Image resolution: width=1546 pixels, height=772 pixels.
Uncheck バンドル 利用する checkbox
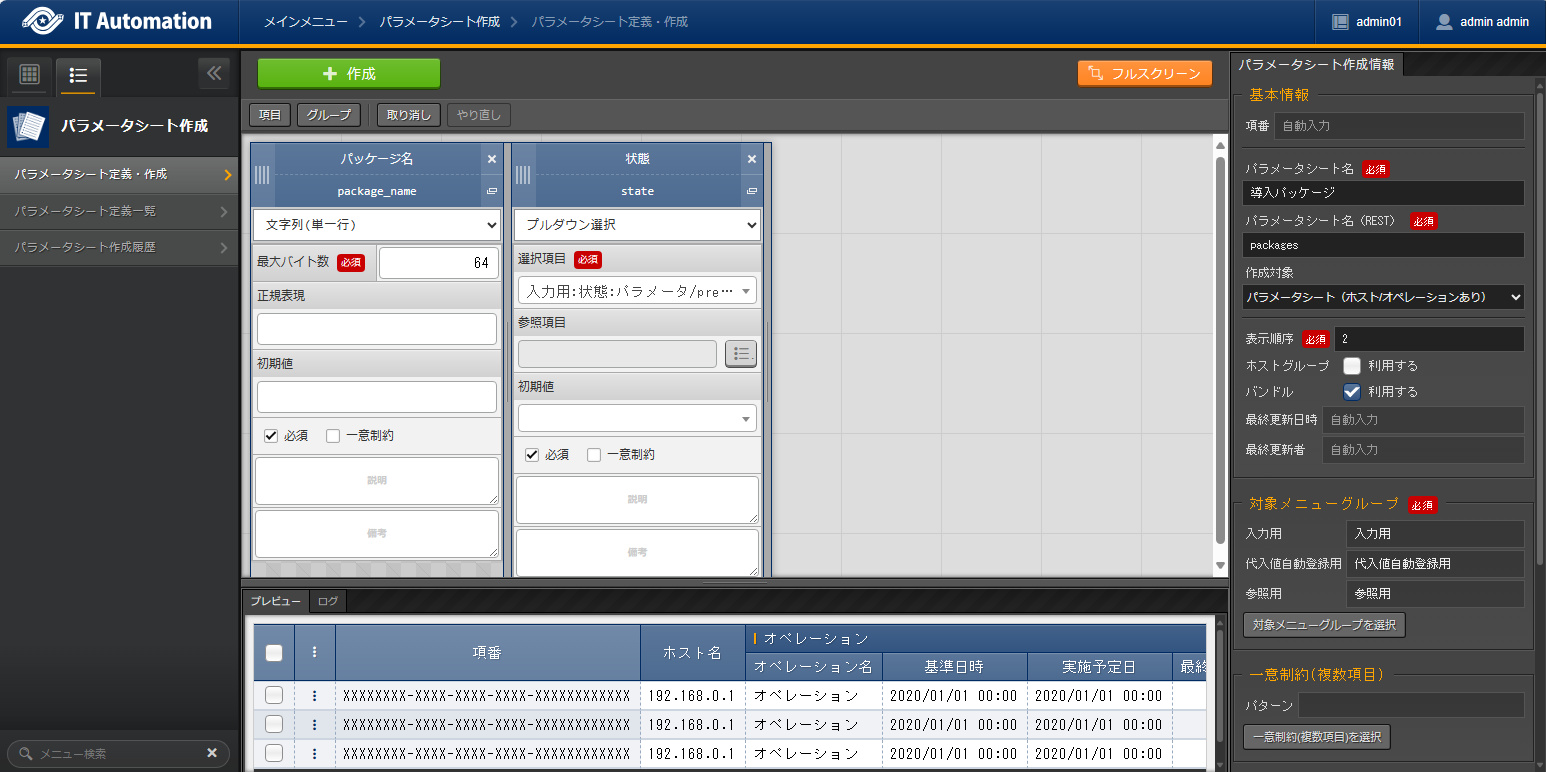pos(1352,392)
